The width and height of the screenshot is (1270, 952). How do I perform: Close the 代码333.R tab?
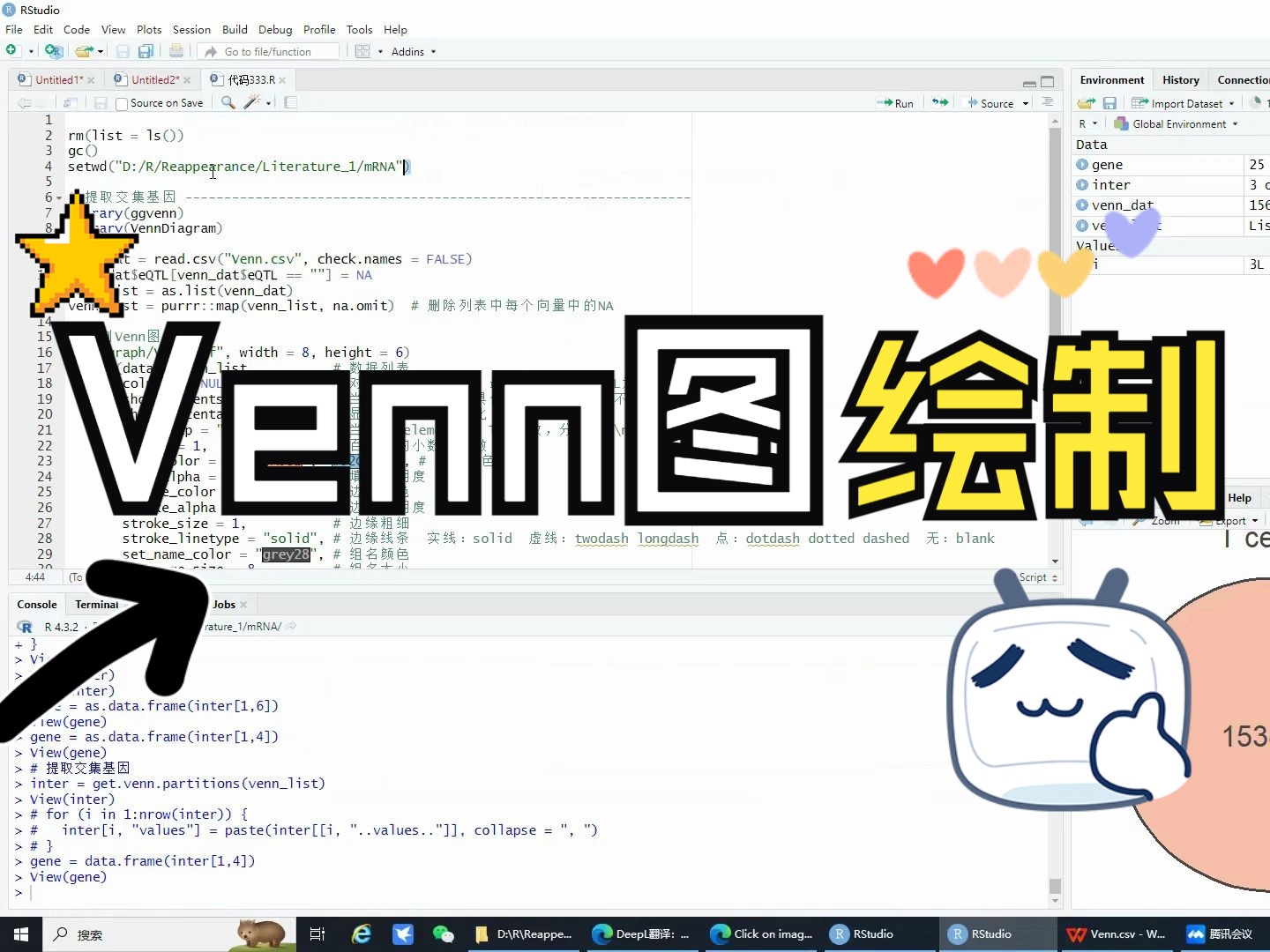coord(282,80)
